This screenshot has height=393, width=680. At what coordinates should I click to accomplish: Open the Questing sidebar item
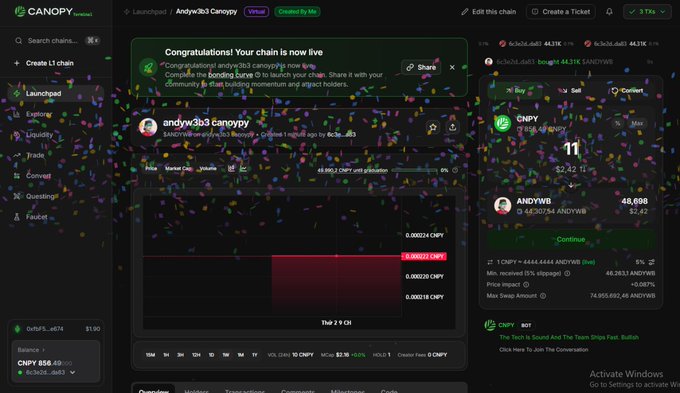coord(56,196)
